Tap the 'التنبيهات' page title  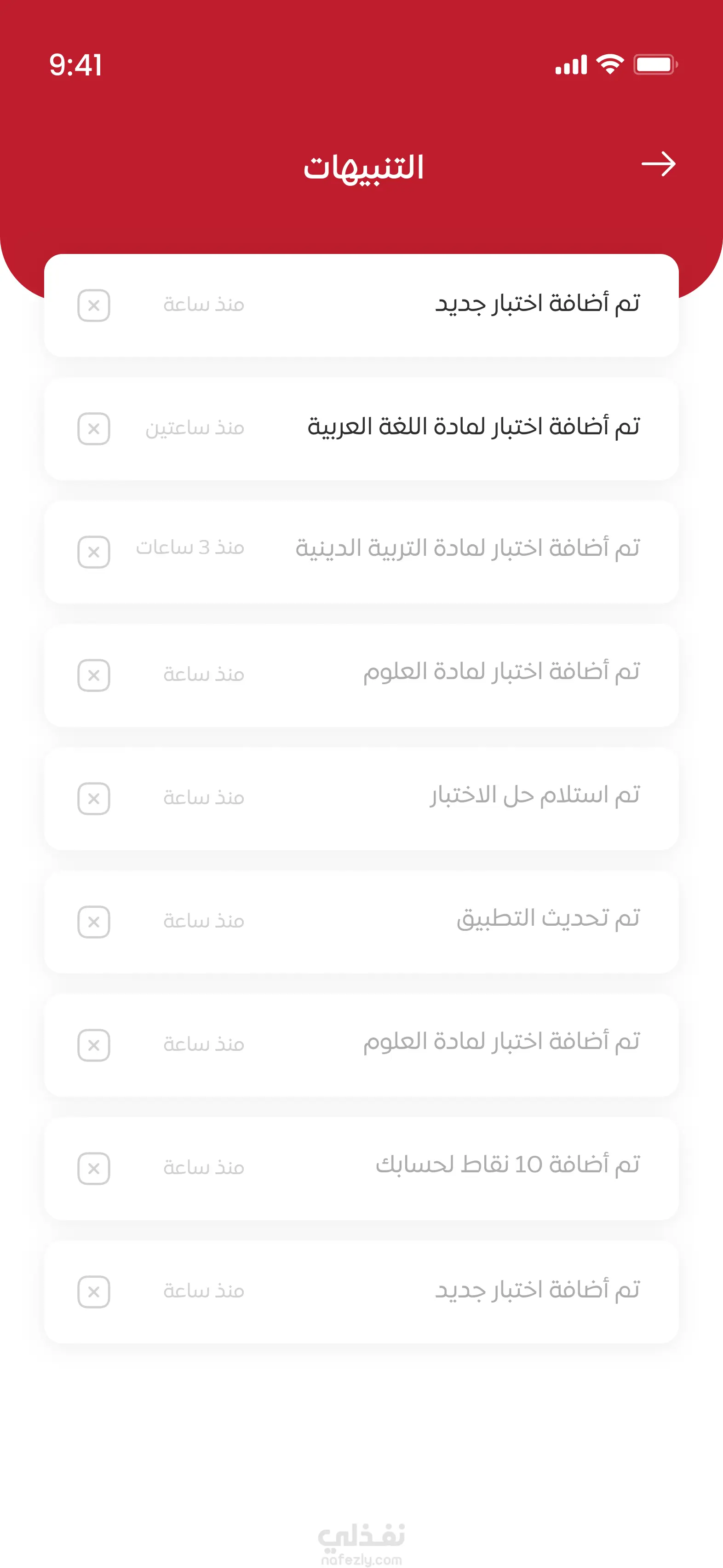click(x=363, y=167)
